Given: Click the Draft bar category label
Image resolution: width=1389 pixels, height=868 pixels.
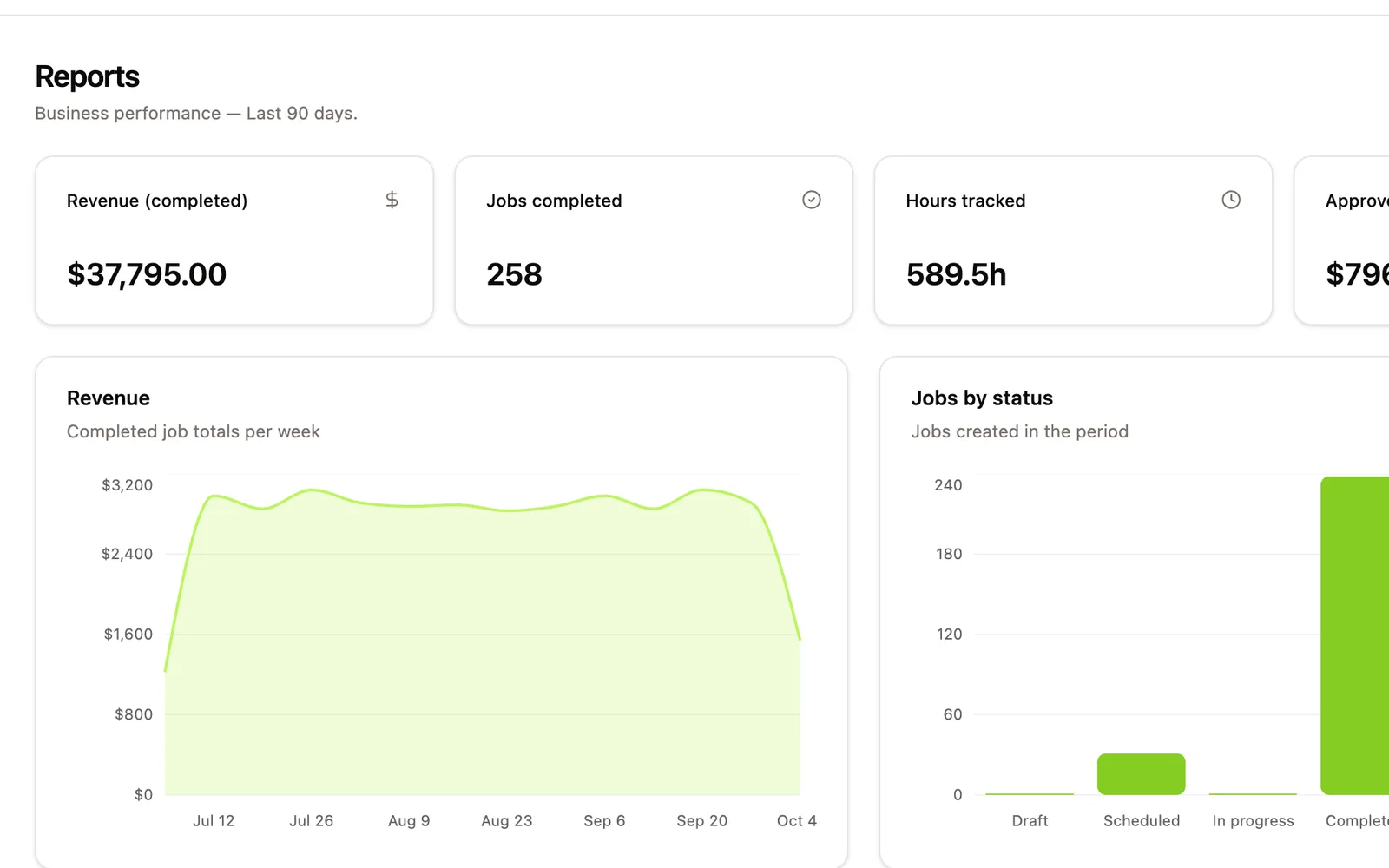Looking at the screenshot, I should pos(1030,821).
